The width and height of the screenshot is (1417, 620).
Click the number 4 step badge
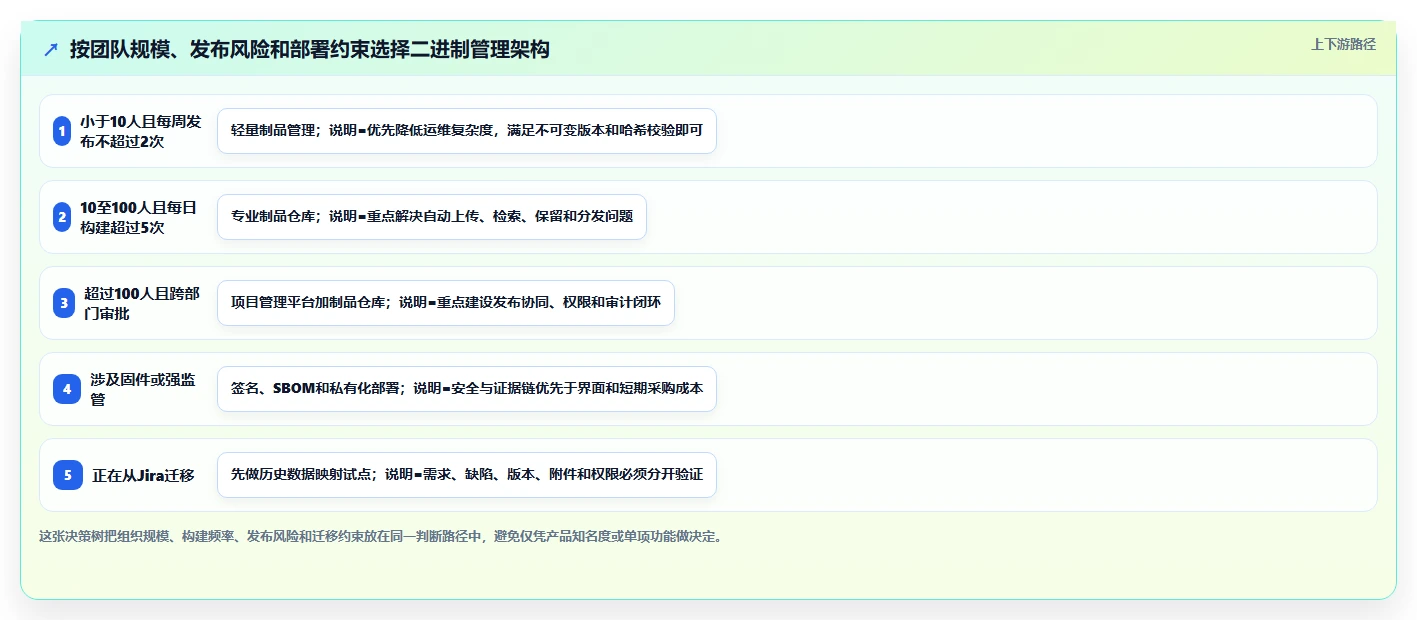point(67,389)
